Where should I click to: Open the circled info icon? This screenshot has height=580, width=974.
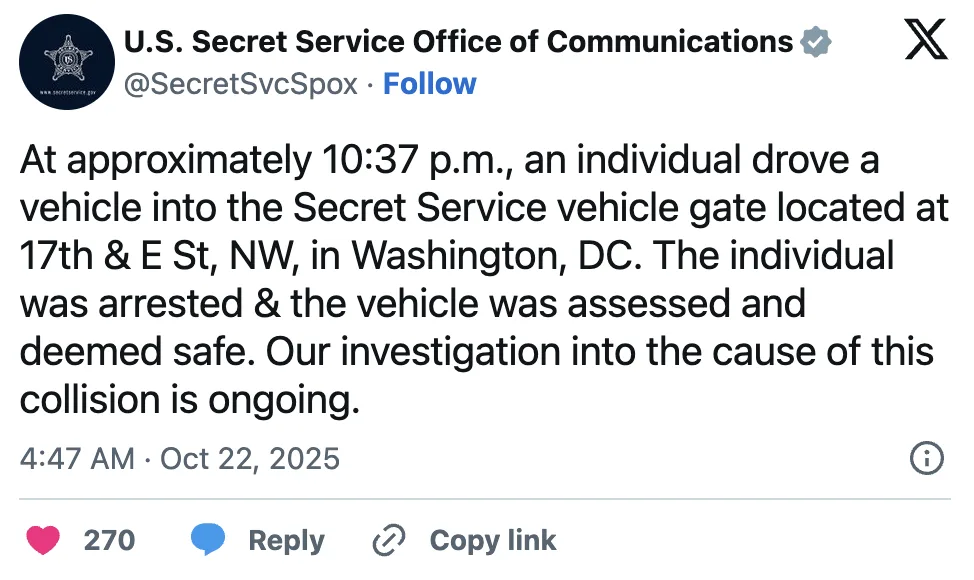926,459
